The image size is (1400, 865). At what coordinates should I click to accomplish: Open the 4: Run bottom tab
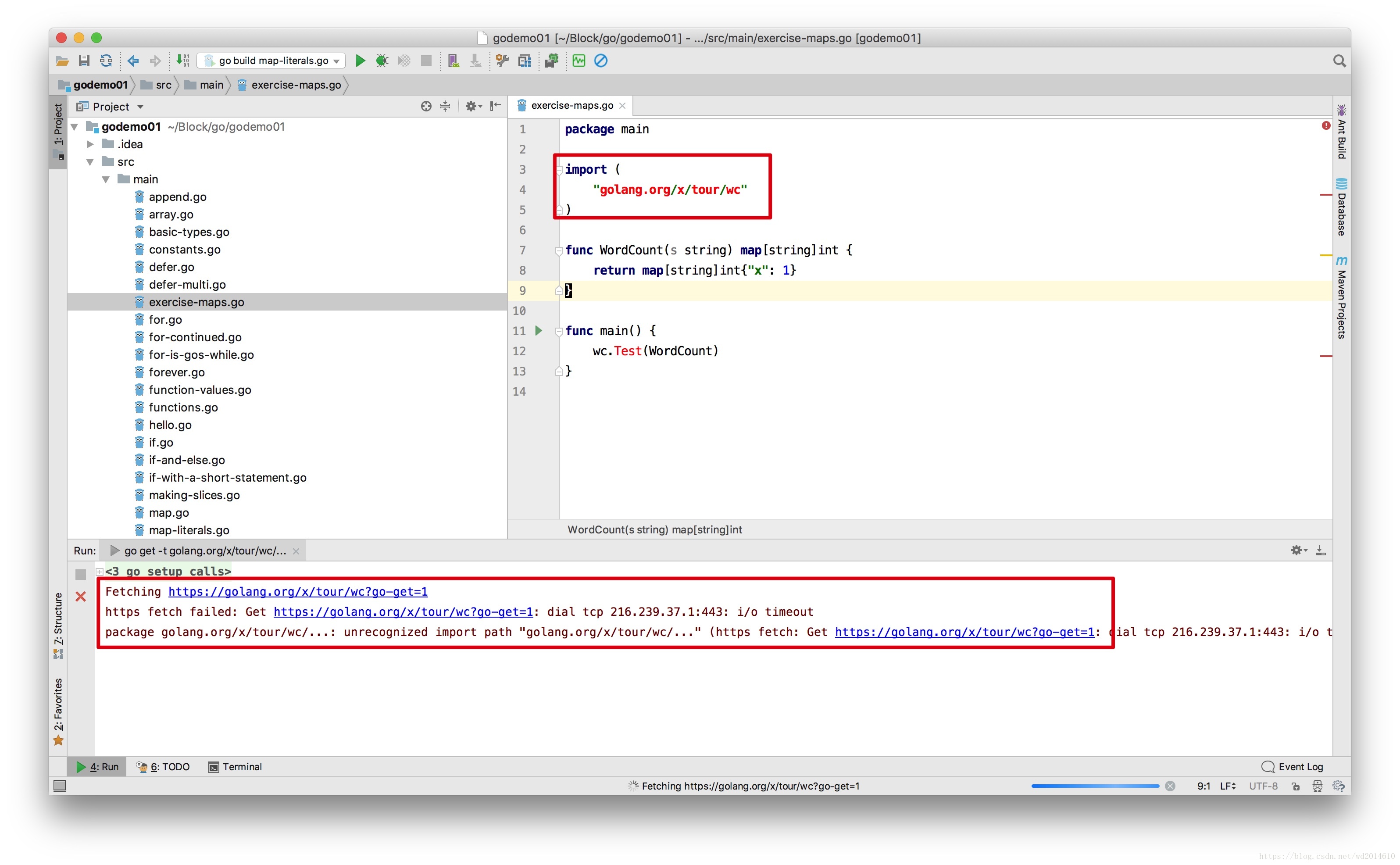[x=97, y=767]
